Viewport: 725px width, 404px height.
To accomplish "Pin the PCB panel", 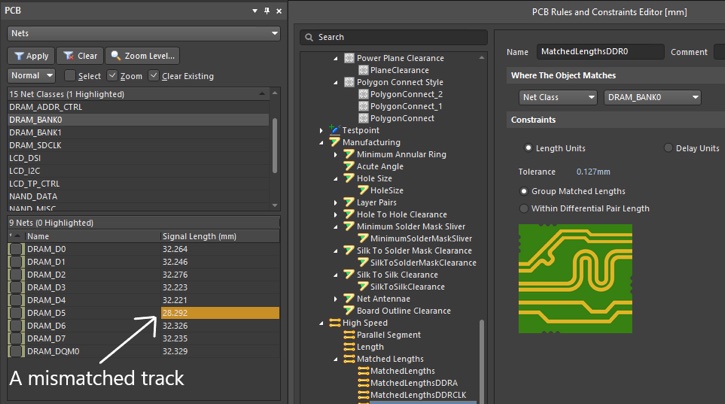I will [266, 11].
